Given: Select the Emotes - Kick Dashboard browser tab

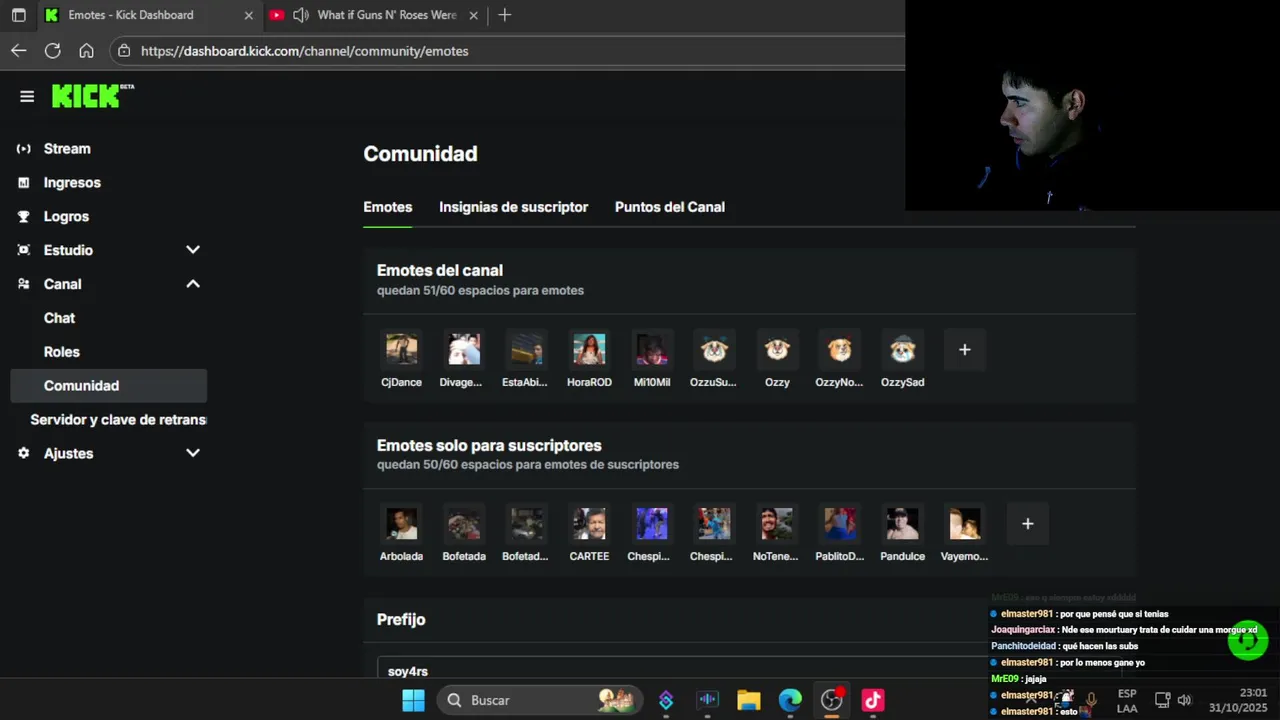Looking at the screenshot, I should tap(150, 15).
